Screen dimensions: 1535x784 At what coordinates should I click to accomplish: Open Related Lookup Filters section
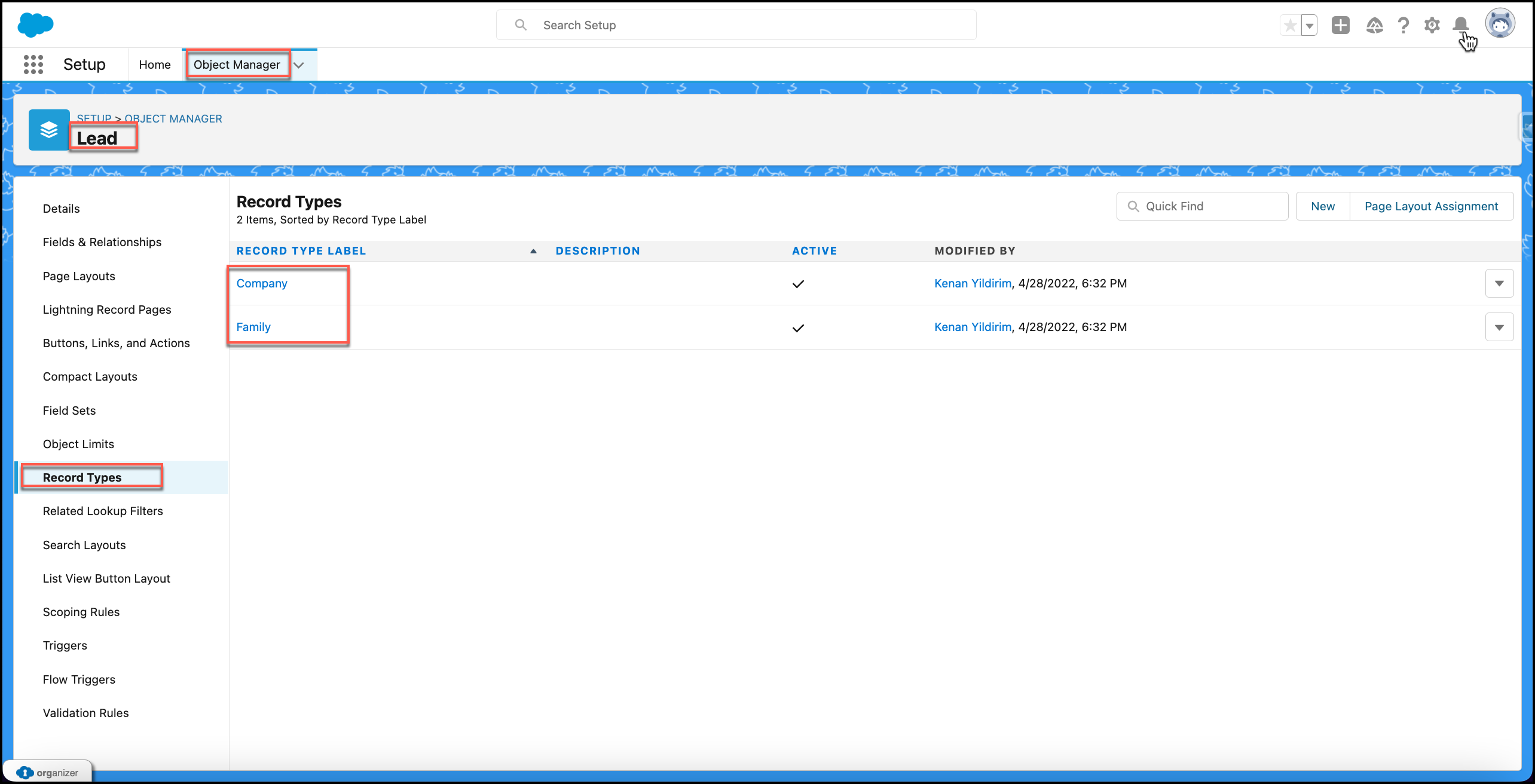click(x=103, y=511)
